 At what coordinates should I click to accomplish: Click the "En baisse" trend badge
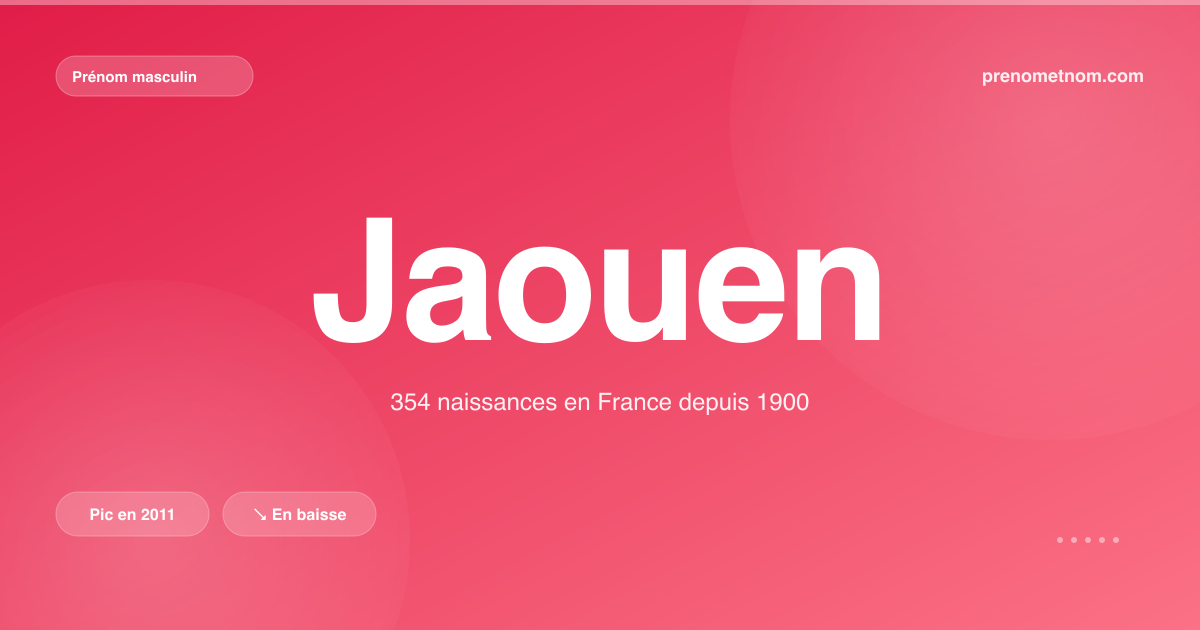point(299,514)
